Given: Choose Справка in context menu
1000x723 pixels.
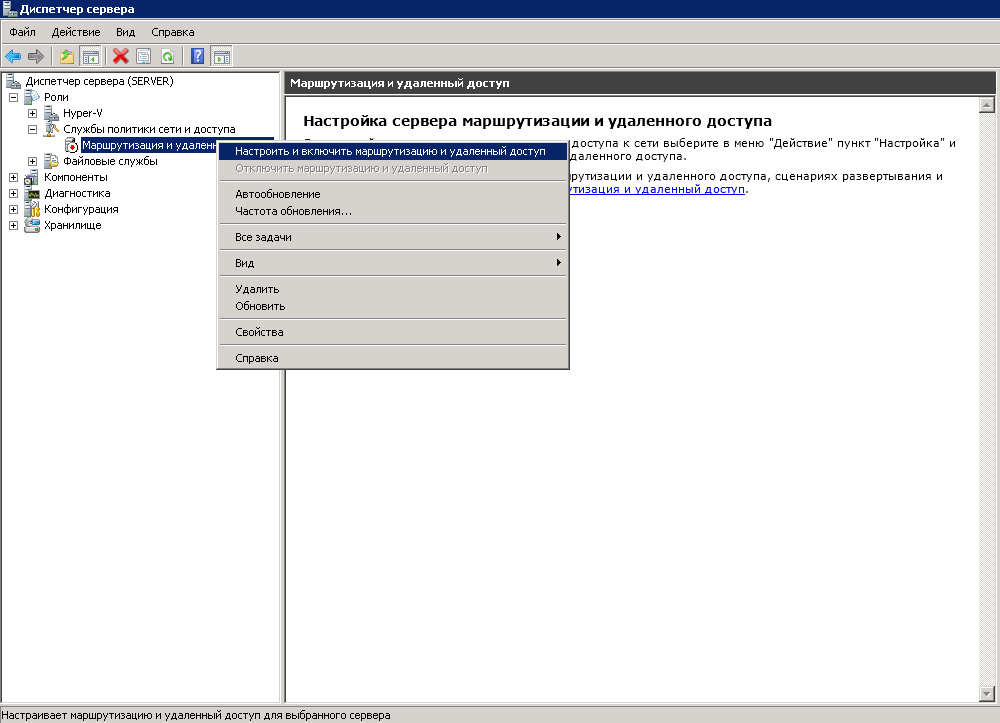Looking at the screenshot, I should pyautogui.click(x=393, y=358).
